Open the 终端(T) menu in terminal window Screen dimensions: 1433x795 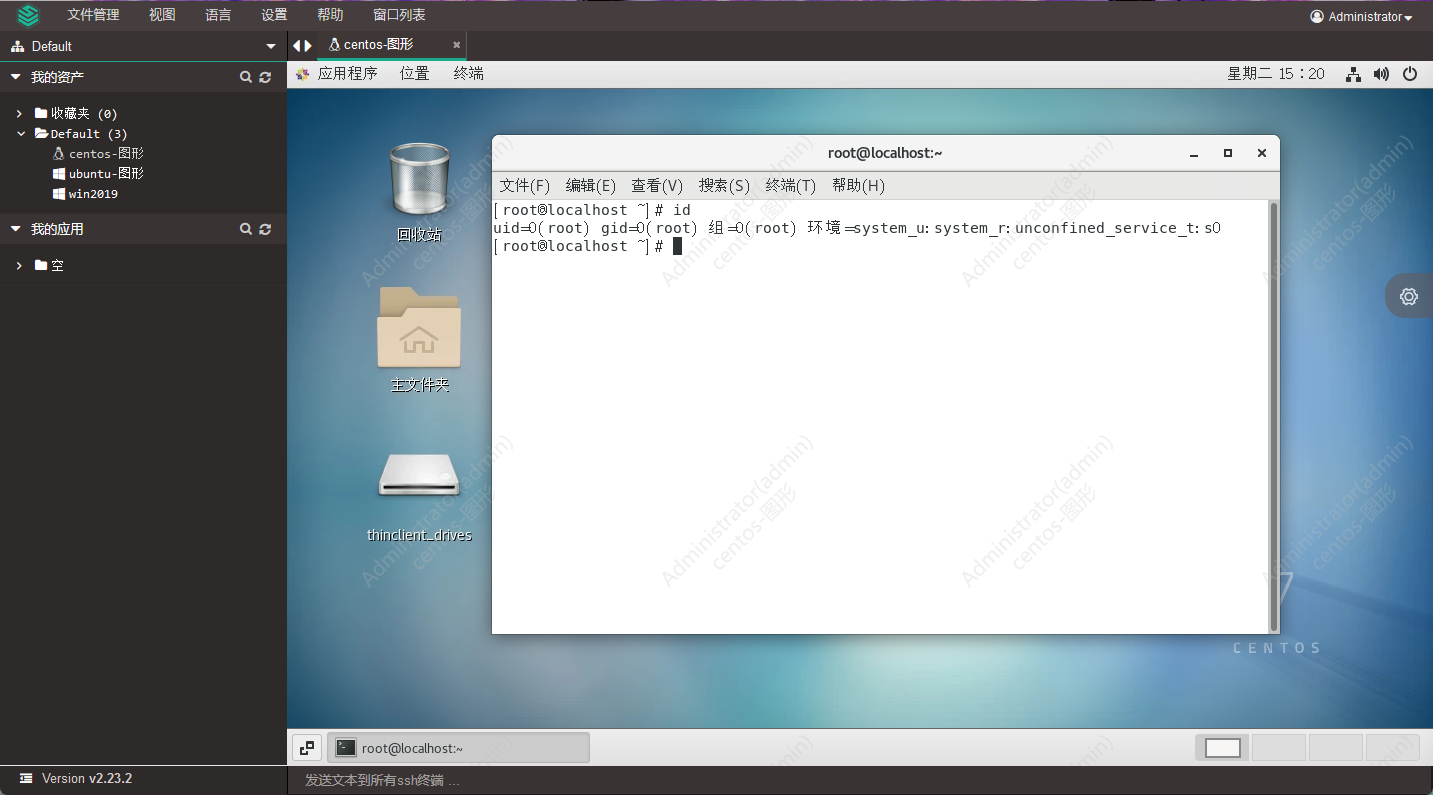(790, 186)
